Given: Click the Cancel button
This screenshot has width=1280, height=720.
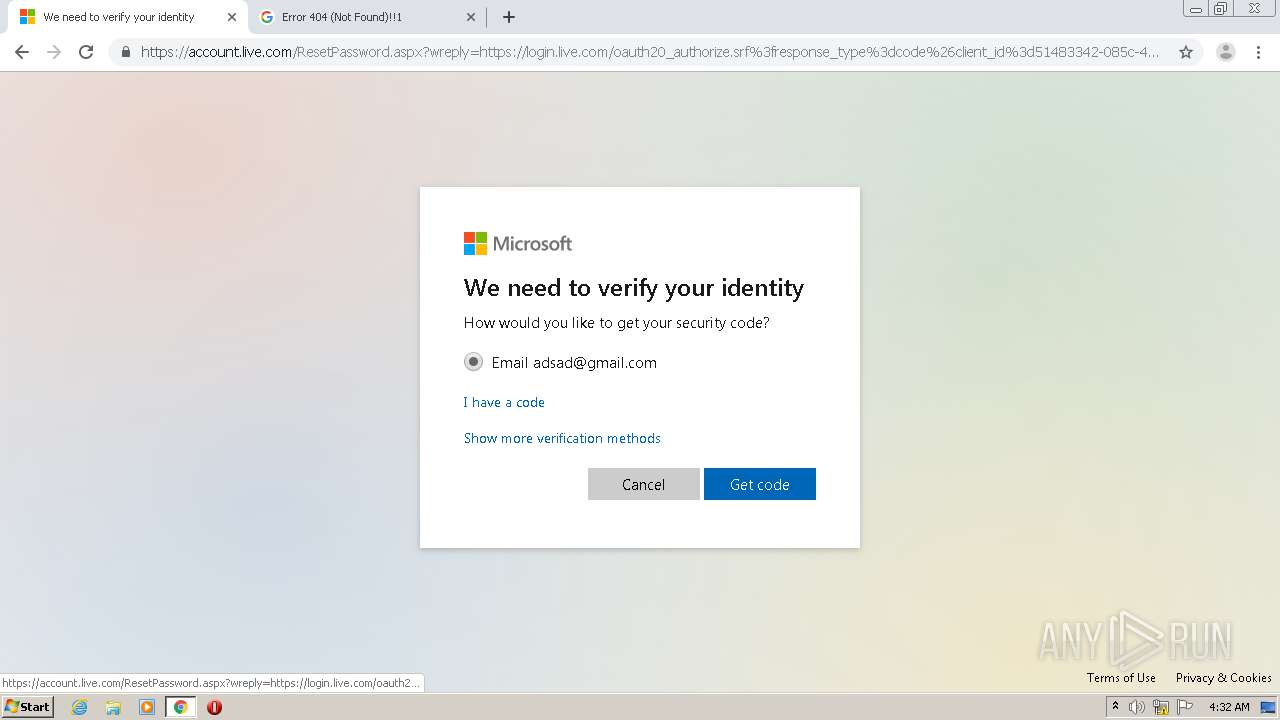Looking at the screenshot, I should point(643,484).
